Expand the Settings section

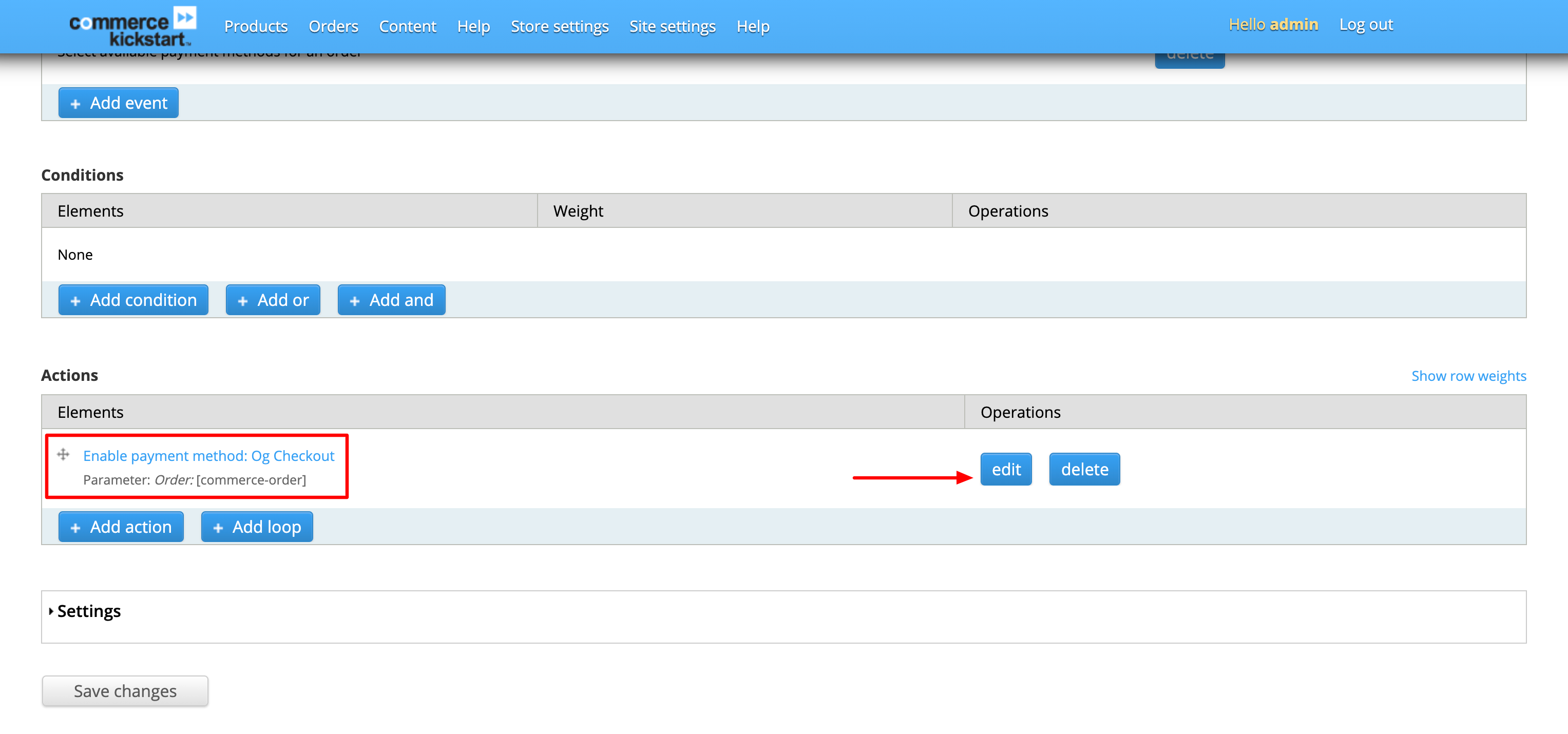[89, 610]
